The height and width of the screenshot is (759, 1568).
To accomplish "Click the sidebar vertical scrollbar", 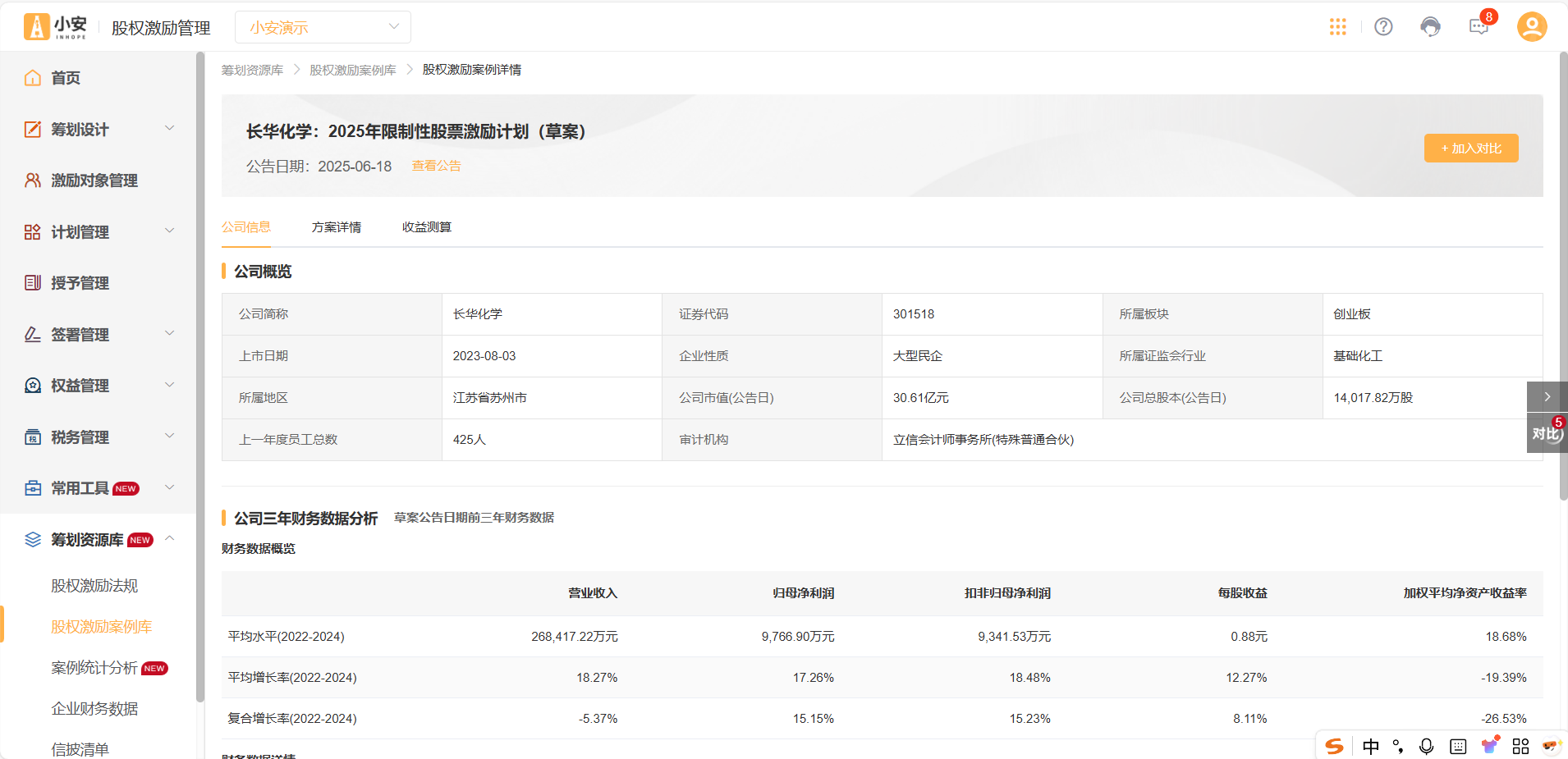I will pyautogui.click(x=200, y=377).
